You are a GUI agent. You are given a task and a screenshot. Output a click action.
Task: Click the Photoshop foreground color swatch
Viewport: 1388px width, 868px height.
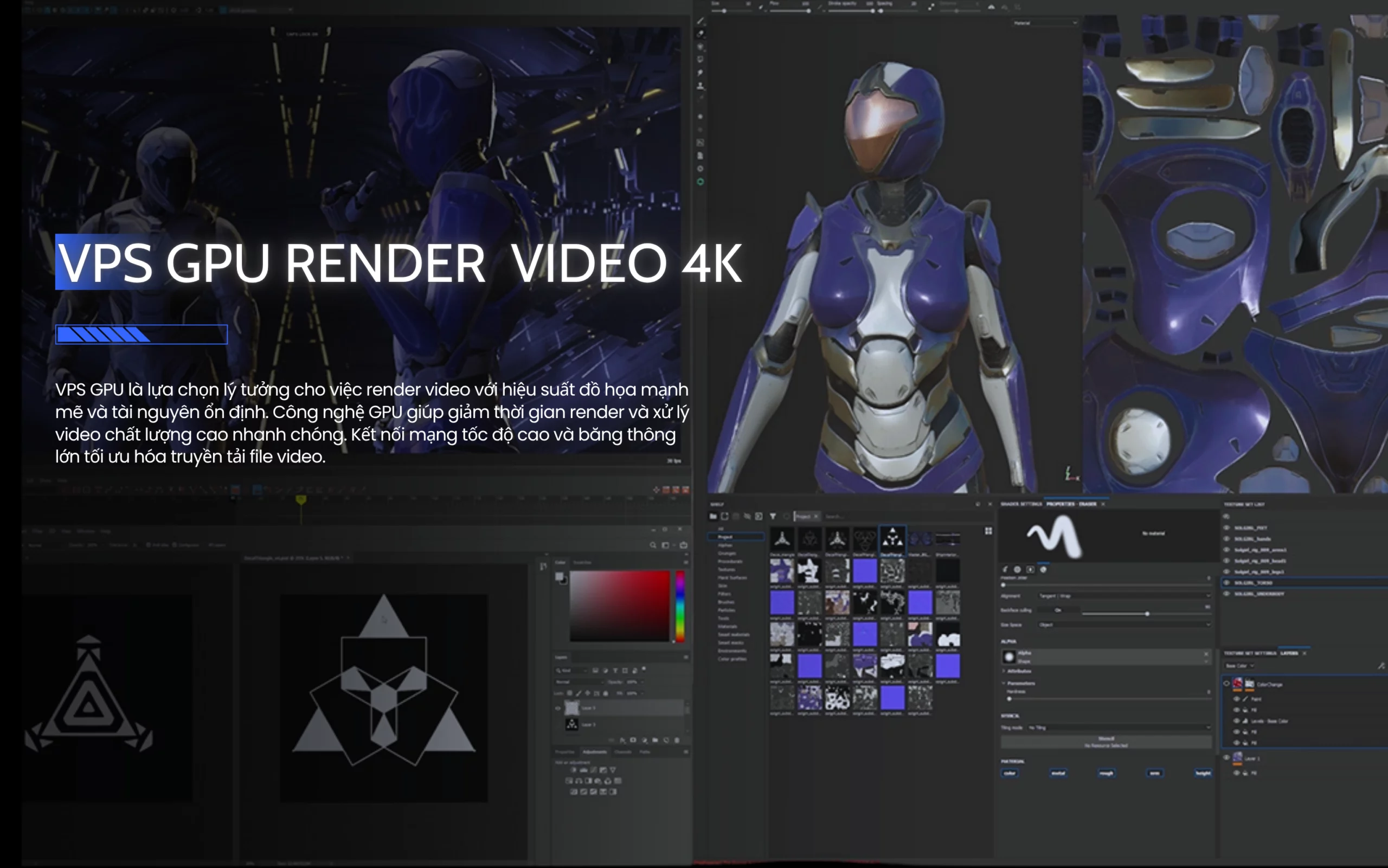(x=559, y=576)
